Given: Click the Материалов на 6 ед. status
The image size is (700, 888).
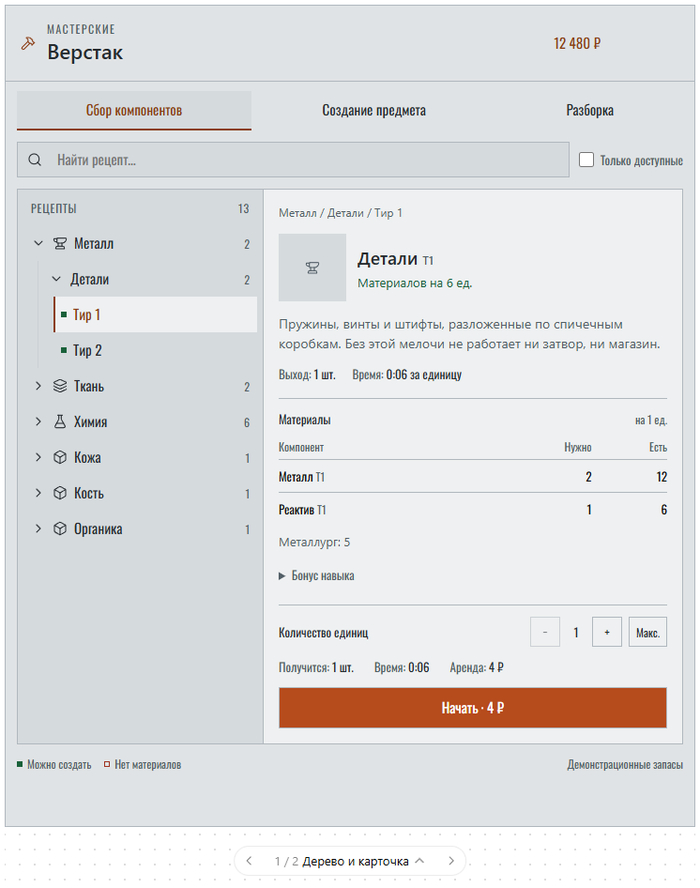Looking at the screenshot, I should coord(415,283).
